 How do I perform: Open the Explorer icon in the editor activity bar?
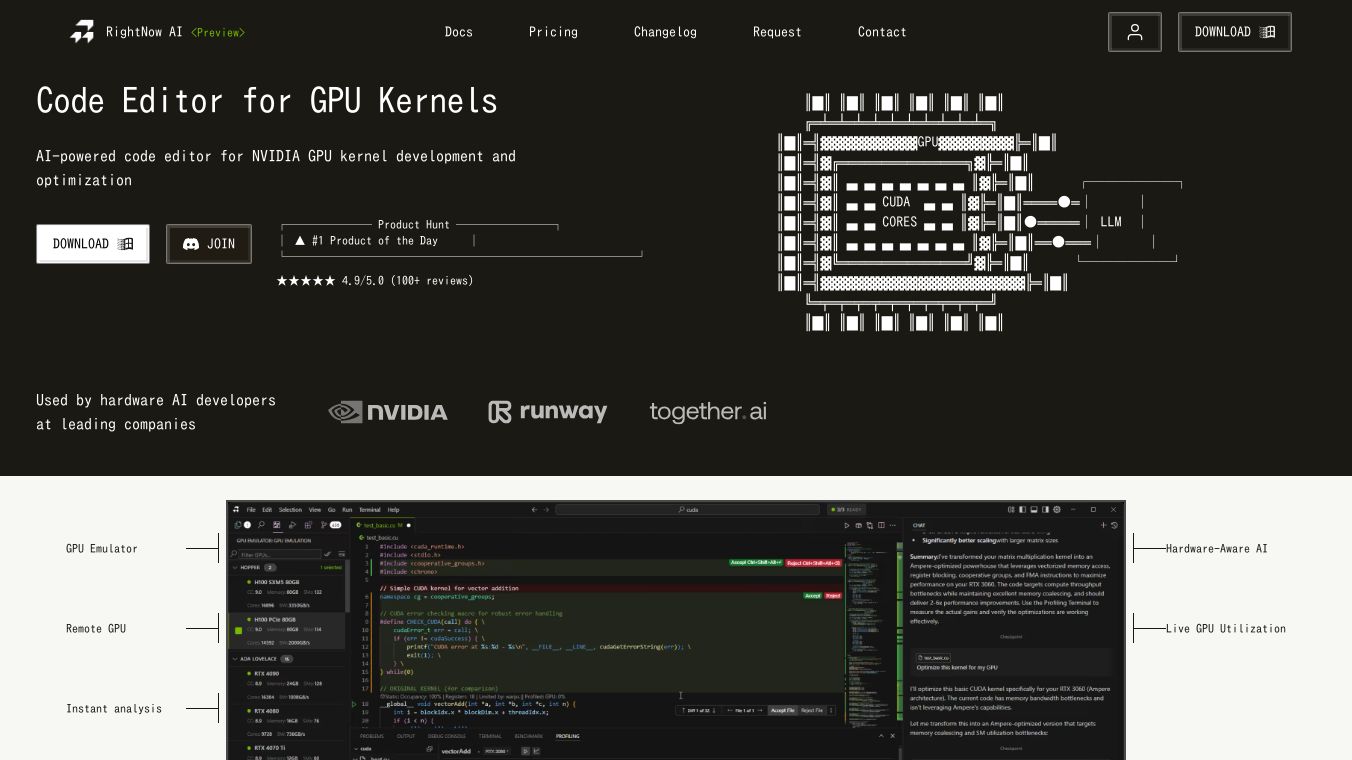pos(240,525)
